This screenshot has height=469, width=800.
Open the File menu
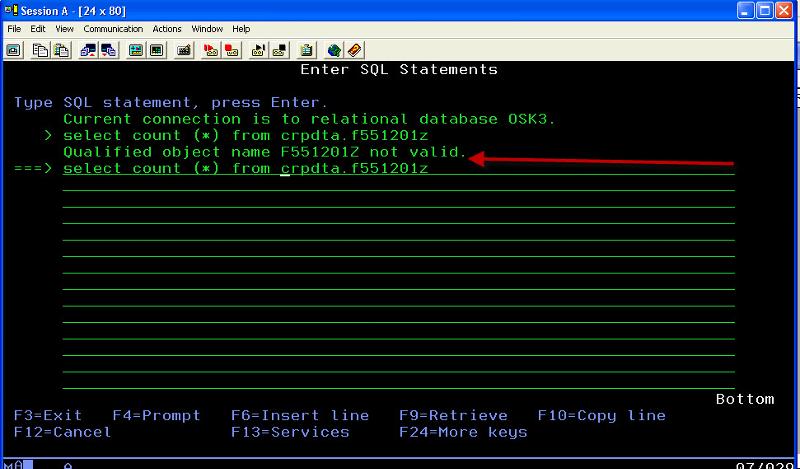(14, 29)
